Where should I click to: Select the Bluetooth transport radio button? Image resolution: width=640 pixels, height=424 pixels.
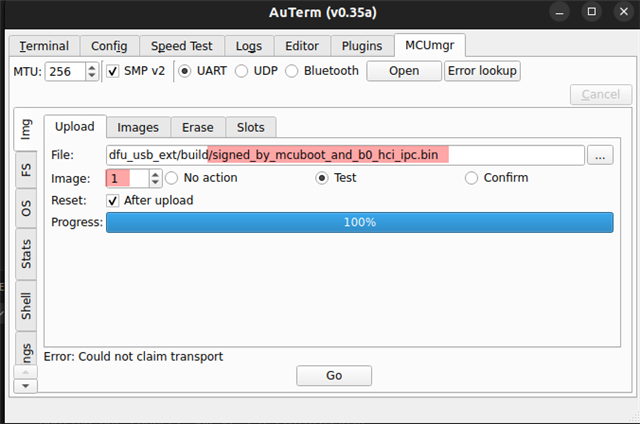coord(291,71)
